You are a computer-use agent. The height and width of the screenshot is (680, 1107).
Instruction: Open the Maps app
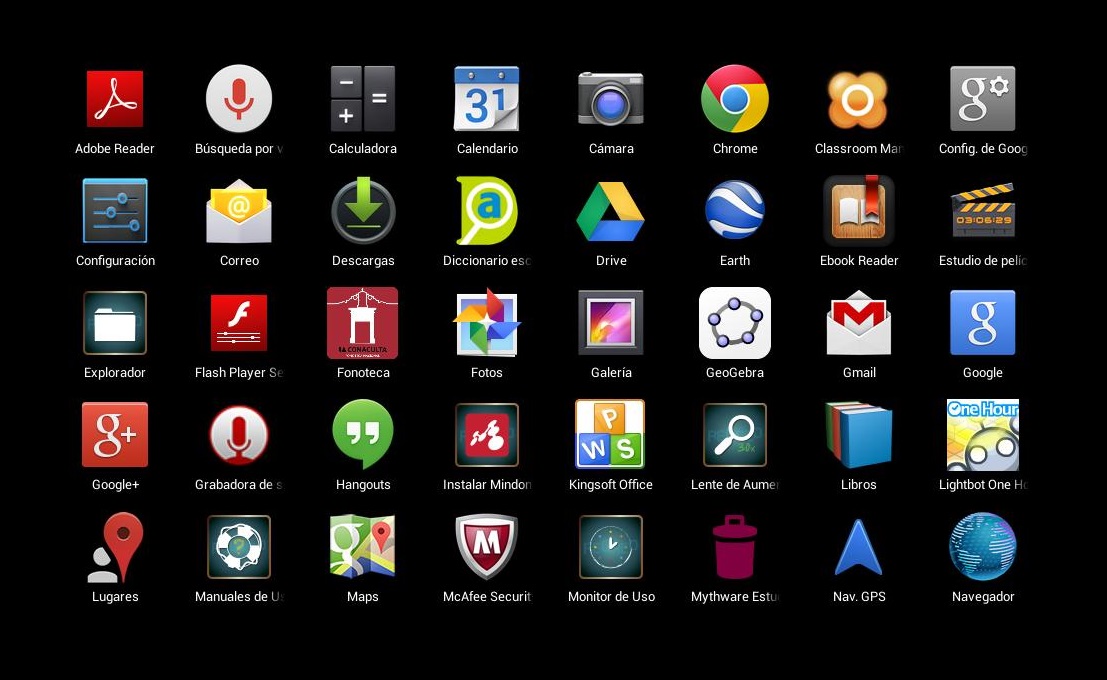(363, 547)
